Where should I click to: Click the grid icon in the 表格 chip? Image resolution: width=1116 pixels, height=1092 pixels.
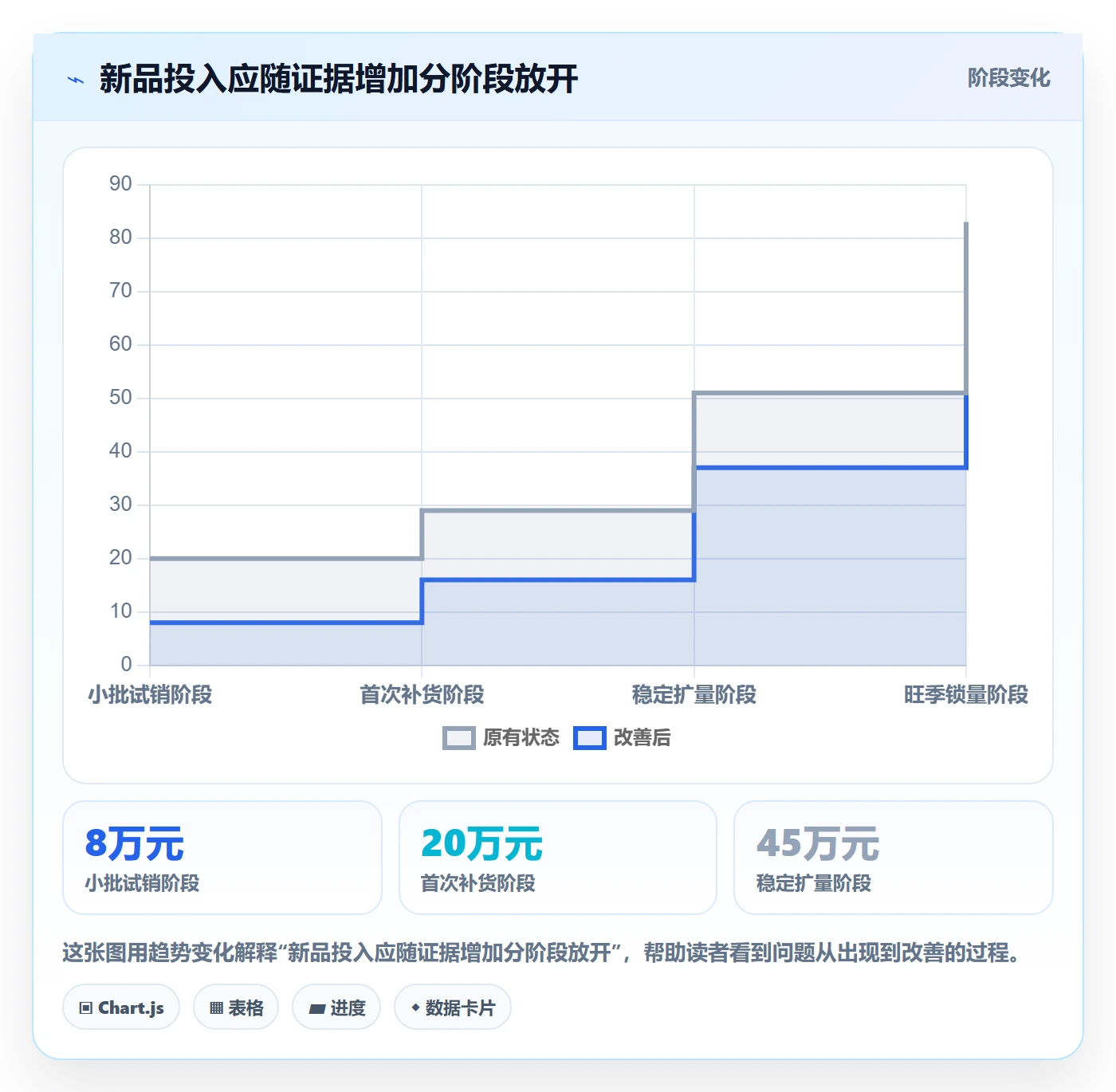pyautogui.click(x=216, y=1008)
